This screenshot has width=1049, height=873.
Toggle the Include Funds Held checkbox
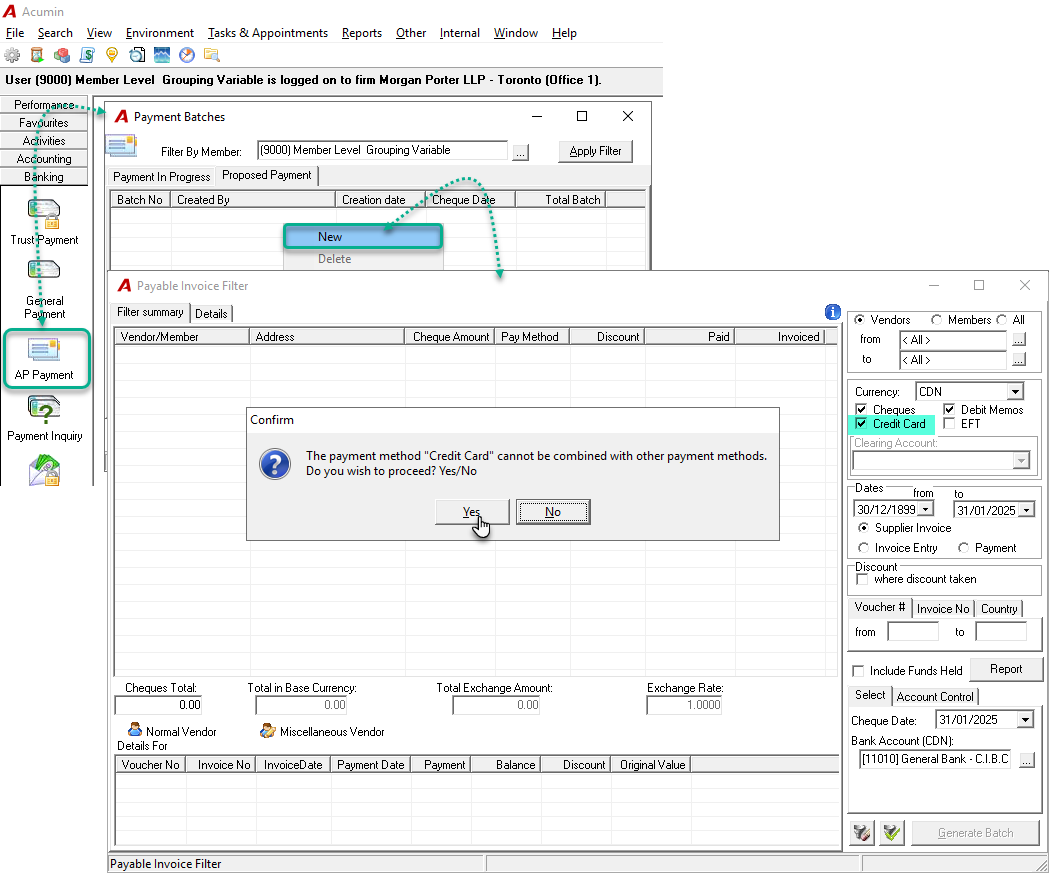(858, 671)
